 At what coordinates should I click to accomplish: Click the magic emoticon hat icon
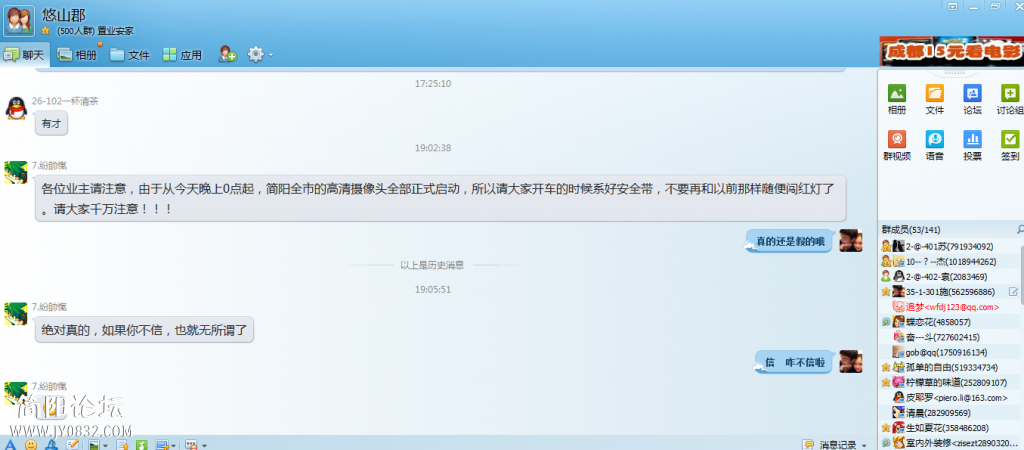[x=51, y=445]
